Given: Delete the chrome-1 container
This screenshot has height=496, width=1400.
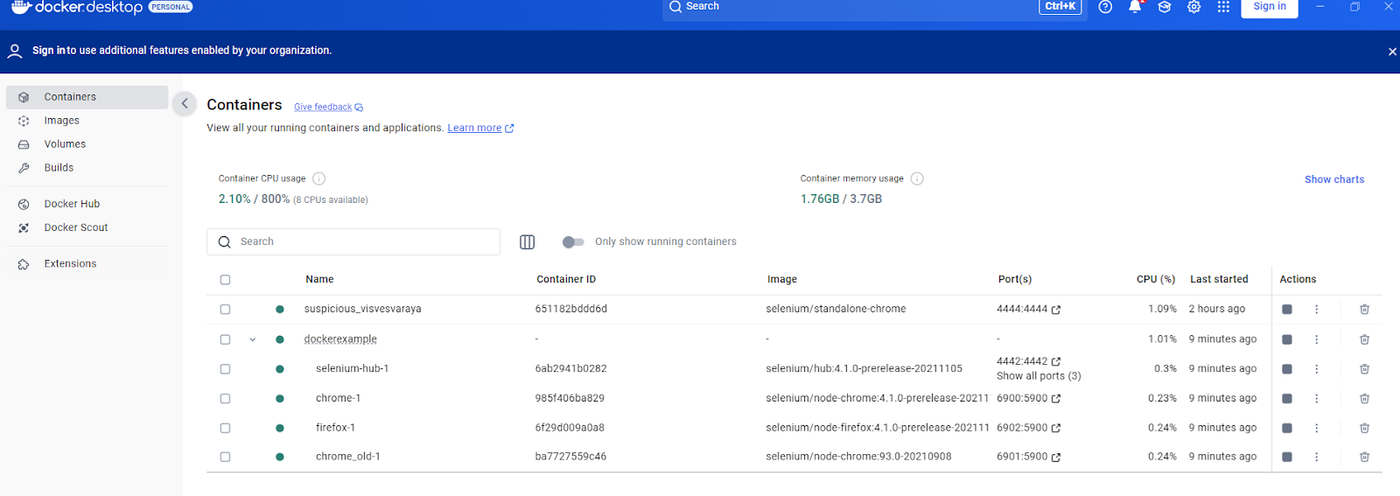Looking at the screenshot, I should (1364, 398).
